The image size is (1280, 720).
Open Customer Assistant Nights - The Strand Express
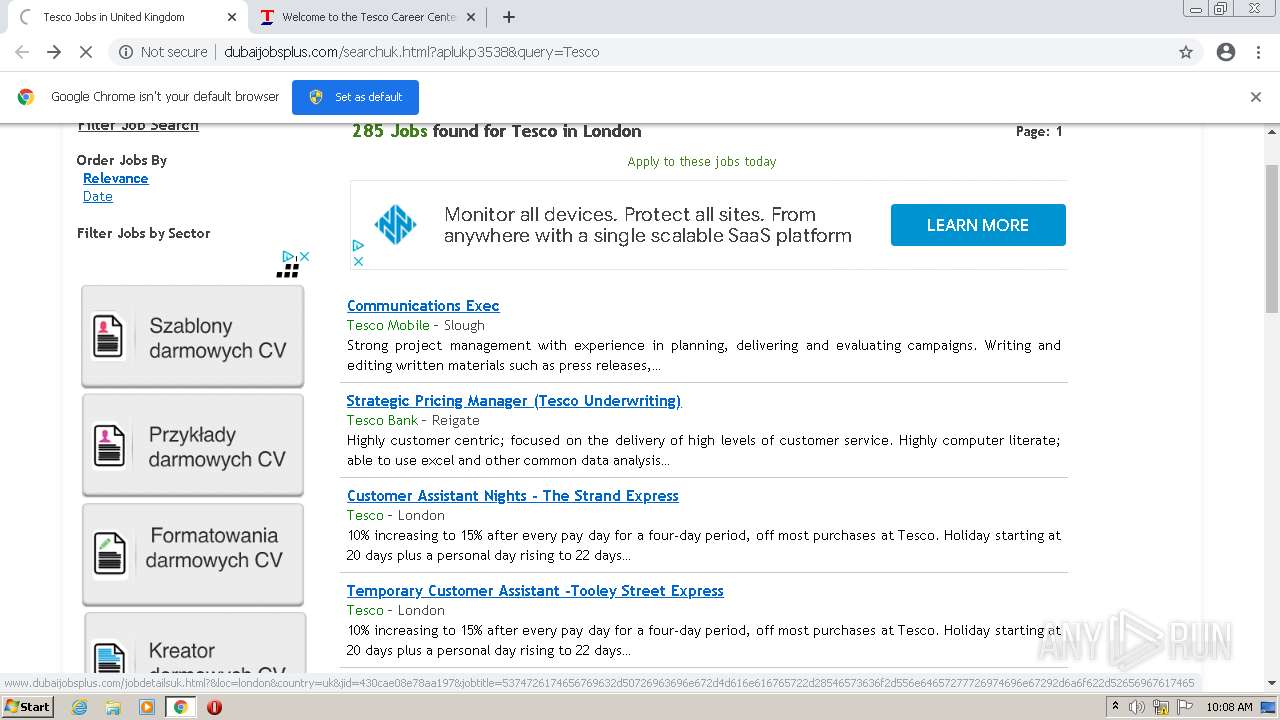[513, 496]
